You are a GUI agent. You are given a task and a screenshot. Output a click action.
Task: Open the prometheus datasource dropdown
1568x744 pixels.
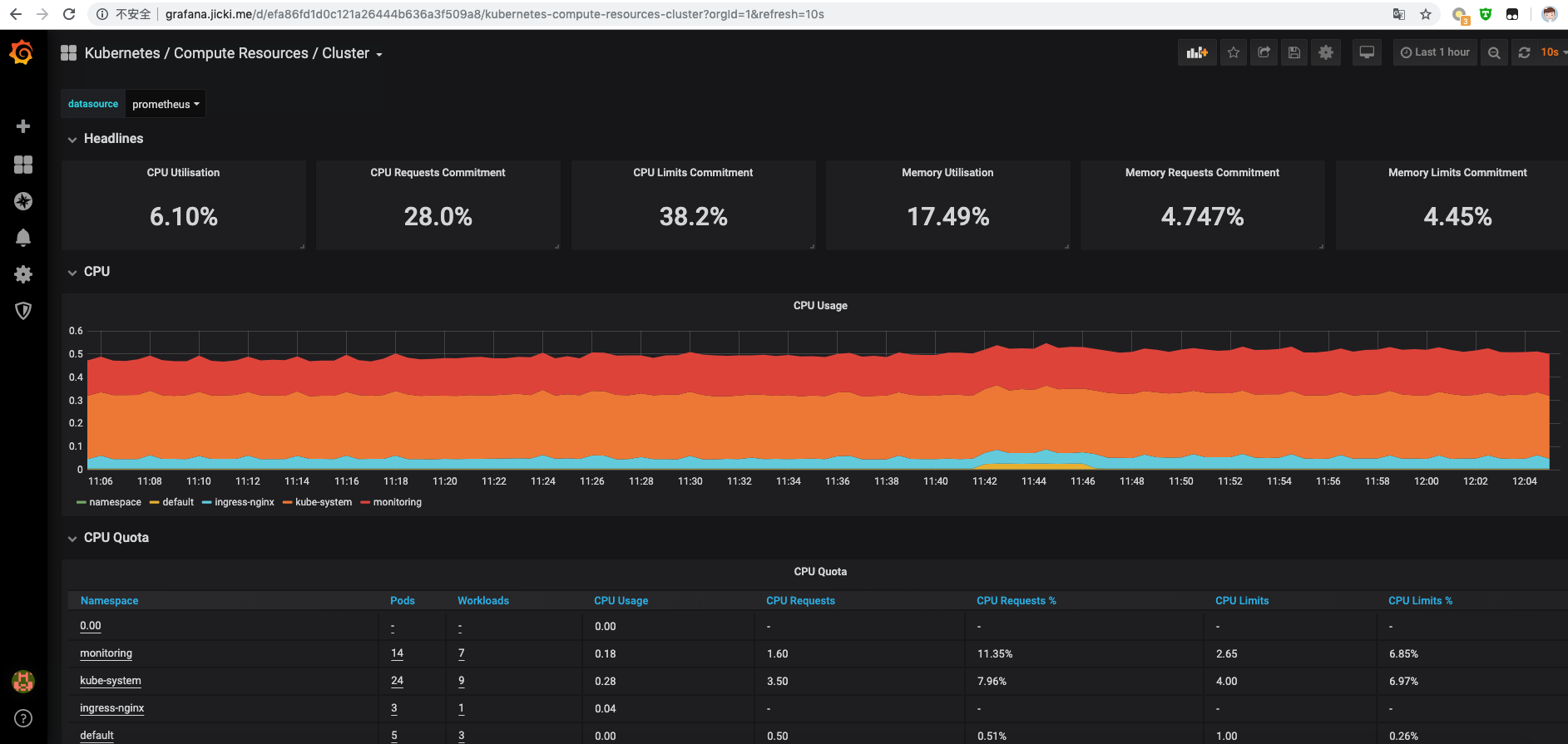166,104
